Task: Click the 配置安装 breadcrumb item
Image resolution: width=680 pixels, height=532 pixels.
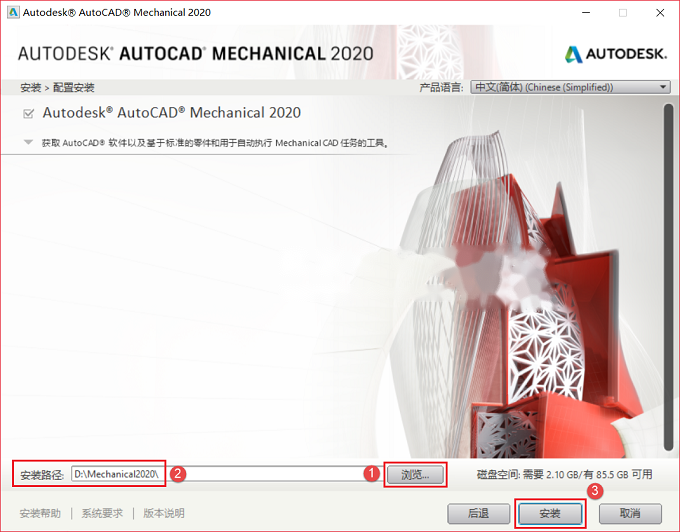Action: [x=74, y=88]
